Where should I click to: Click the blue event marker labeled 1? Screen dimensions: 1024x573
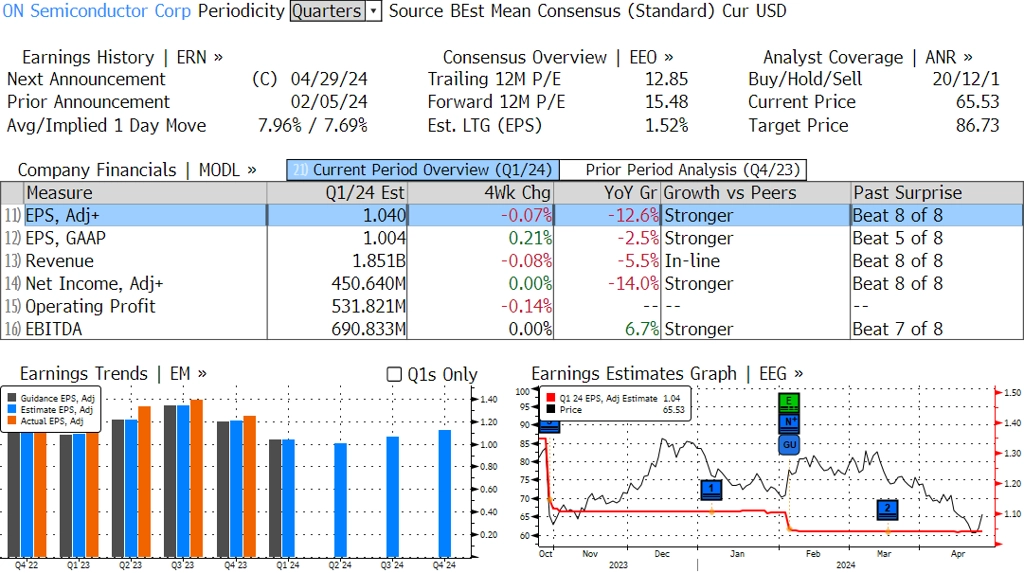pos(711,490)
